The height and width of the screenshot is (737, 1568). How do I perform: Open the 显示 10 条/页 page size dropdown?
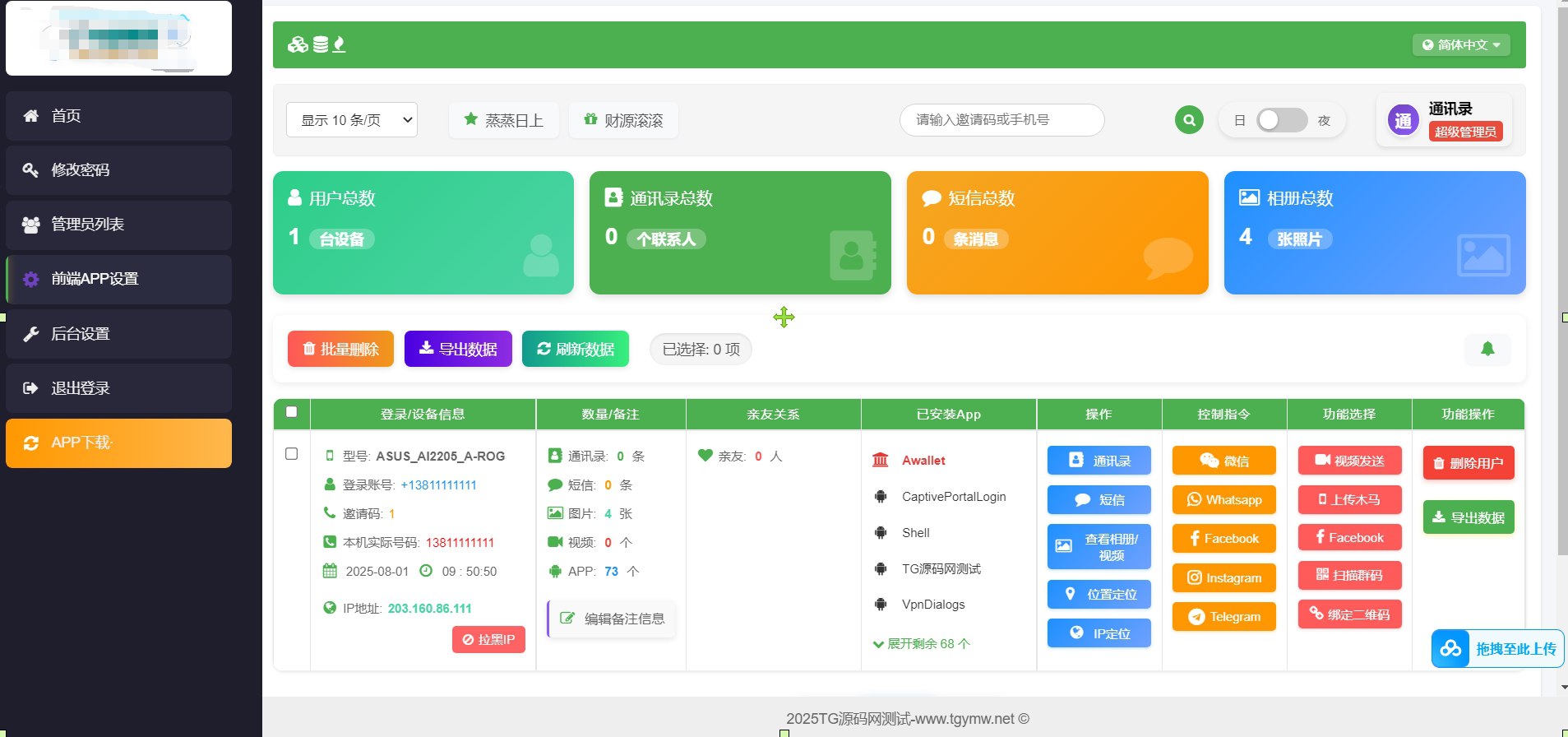(x=352, y=120)
